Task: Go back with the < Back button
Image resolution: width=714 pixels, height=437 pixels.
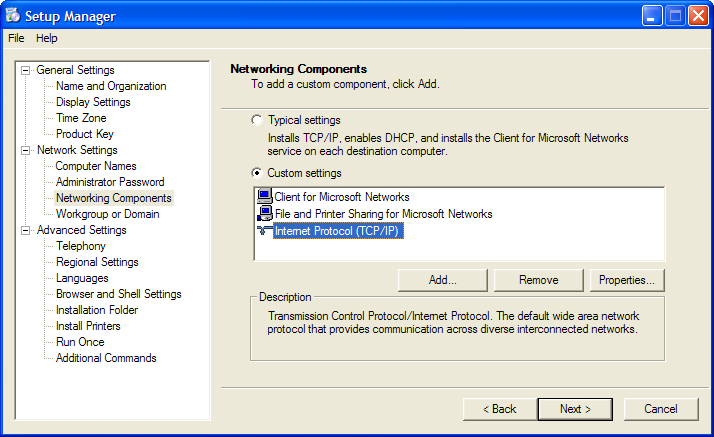Action: (500, 409)
